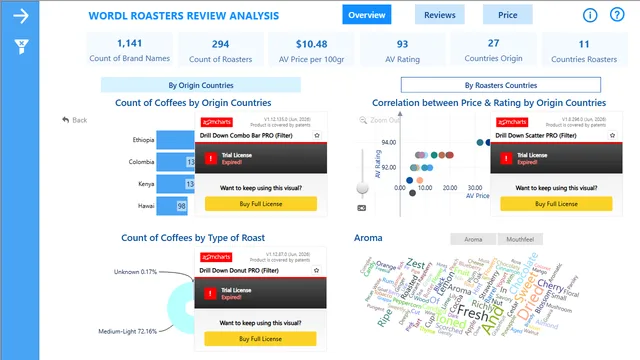Click the Count of Brand Names card

click(129, 49)
